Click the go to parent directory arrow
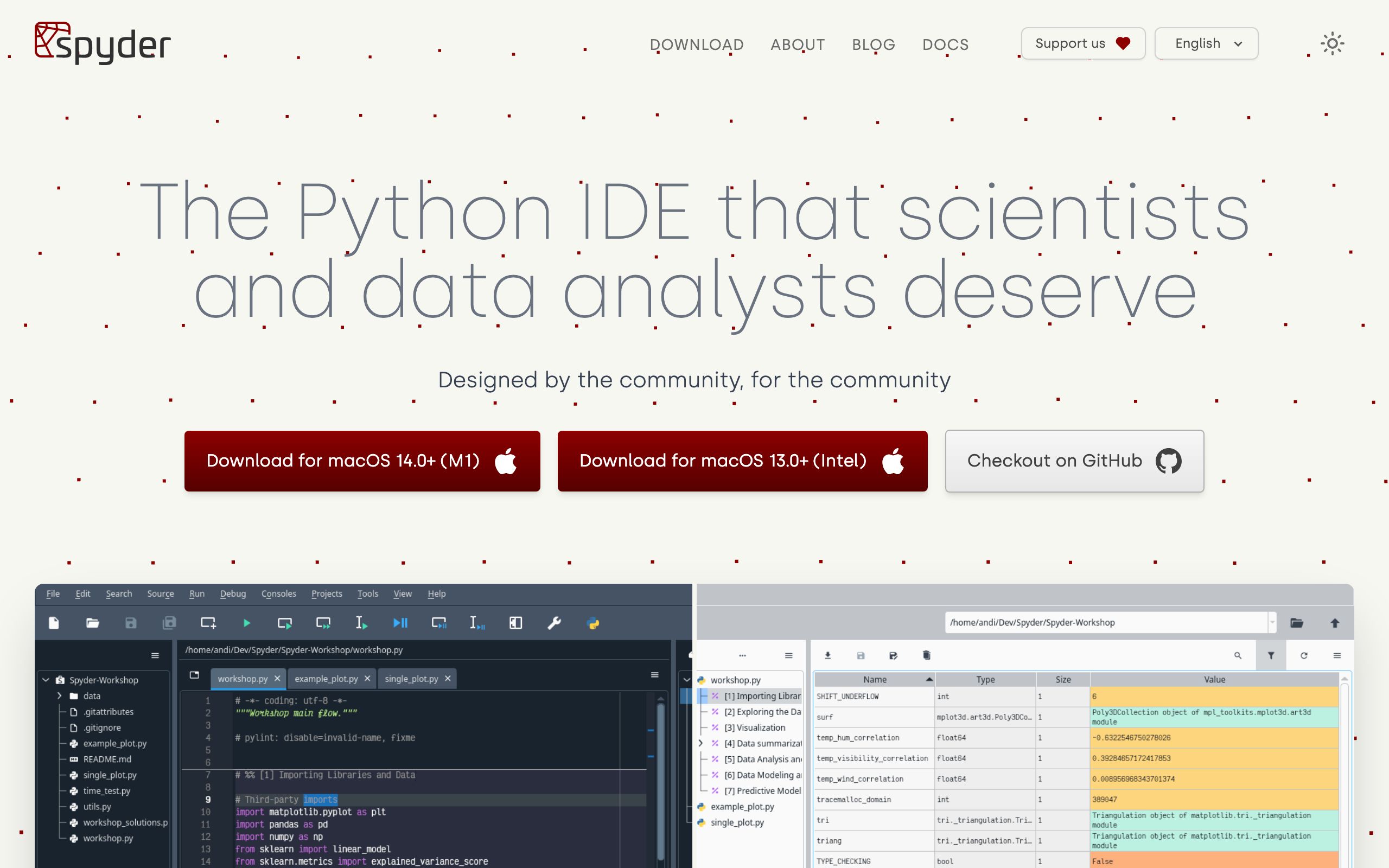 tap(1335, 623)
